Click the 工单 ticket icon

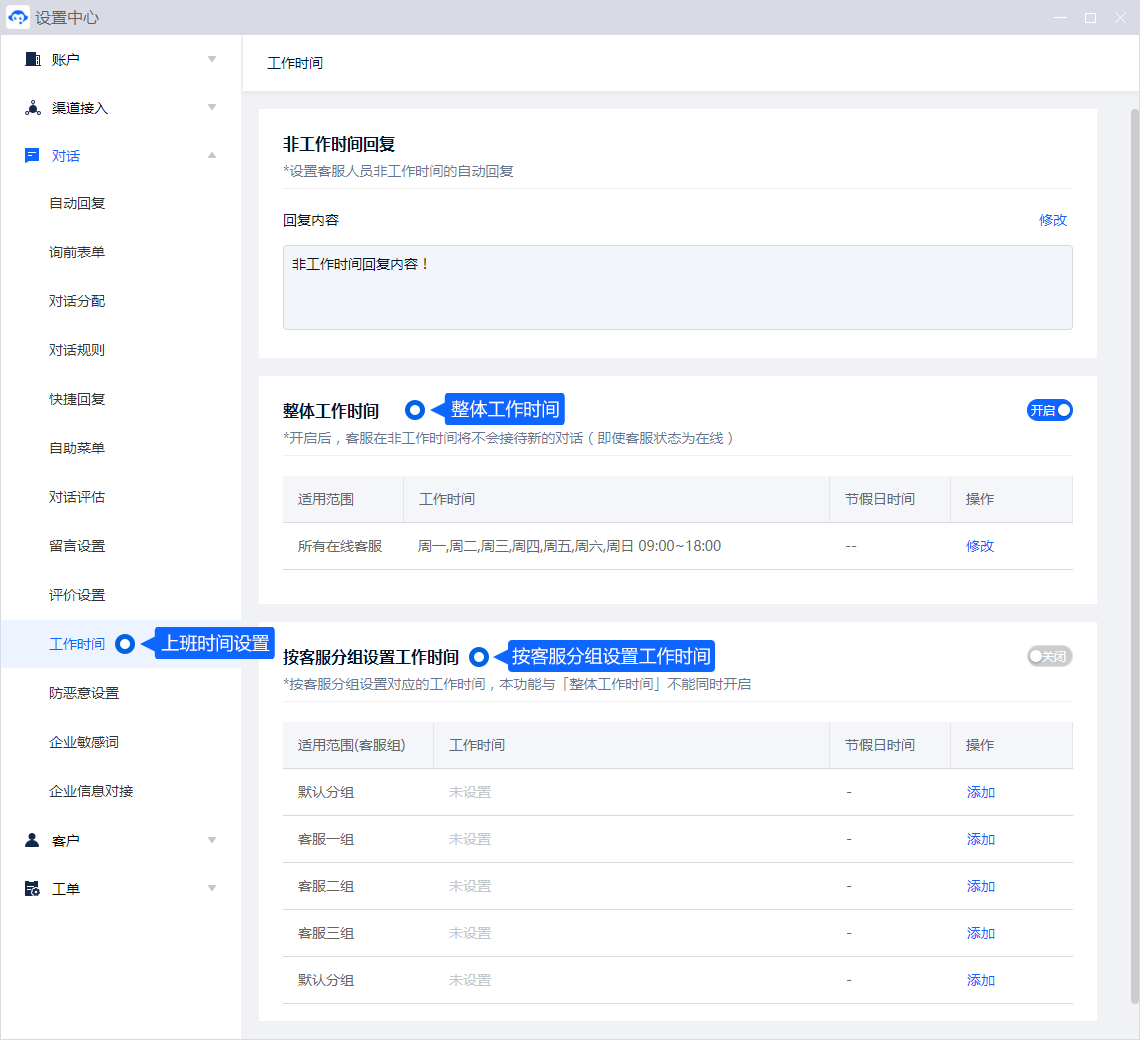tap(32, 888)
